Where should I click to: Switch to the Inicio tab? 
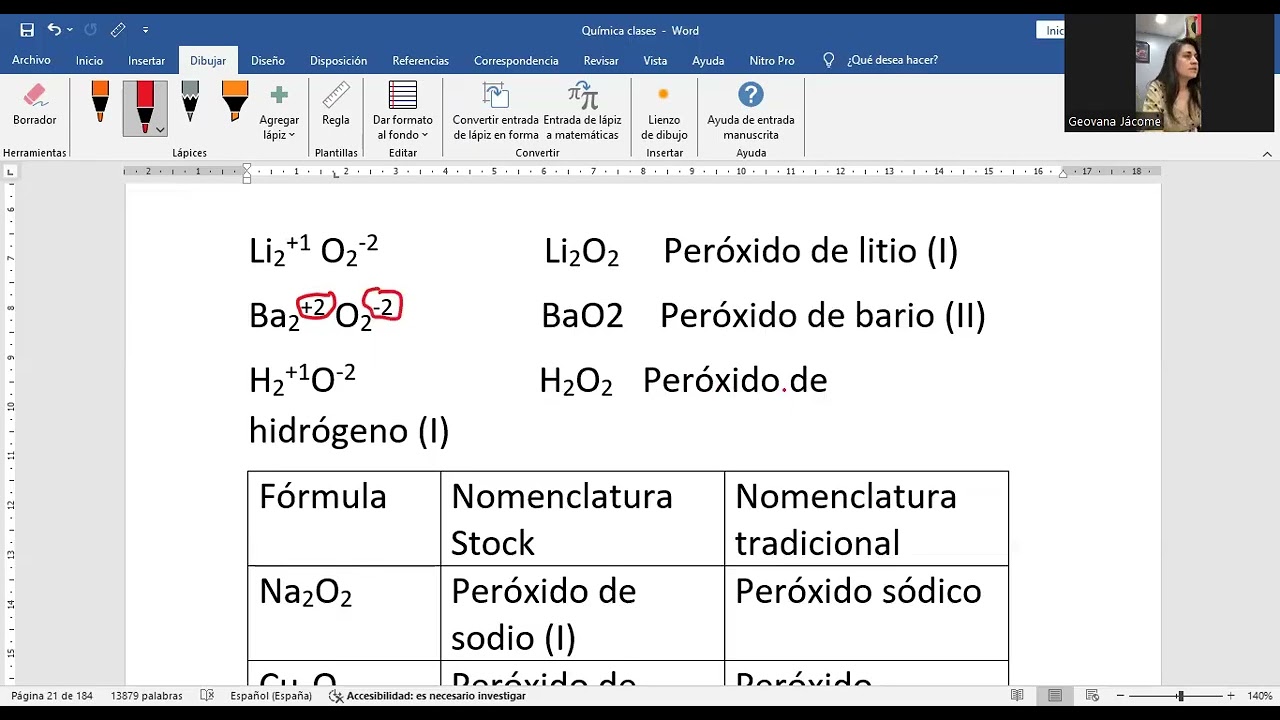pyautogui.click(x=89, y=60)
